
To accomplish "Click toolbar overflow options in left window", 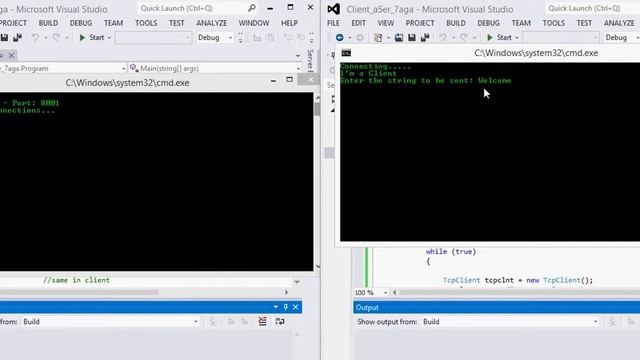I will pos(311,38).
